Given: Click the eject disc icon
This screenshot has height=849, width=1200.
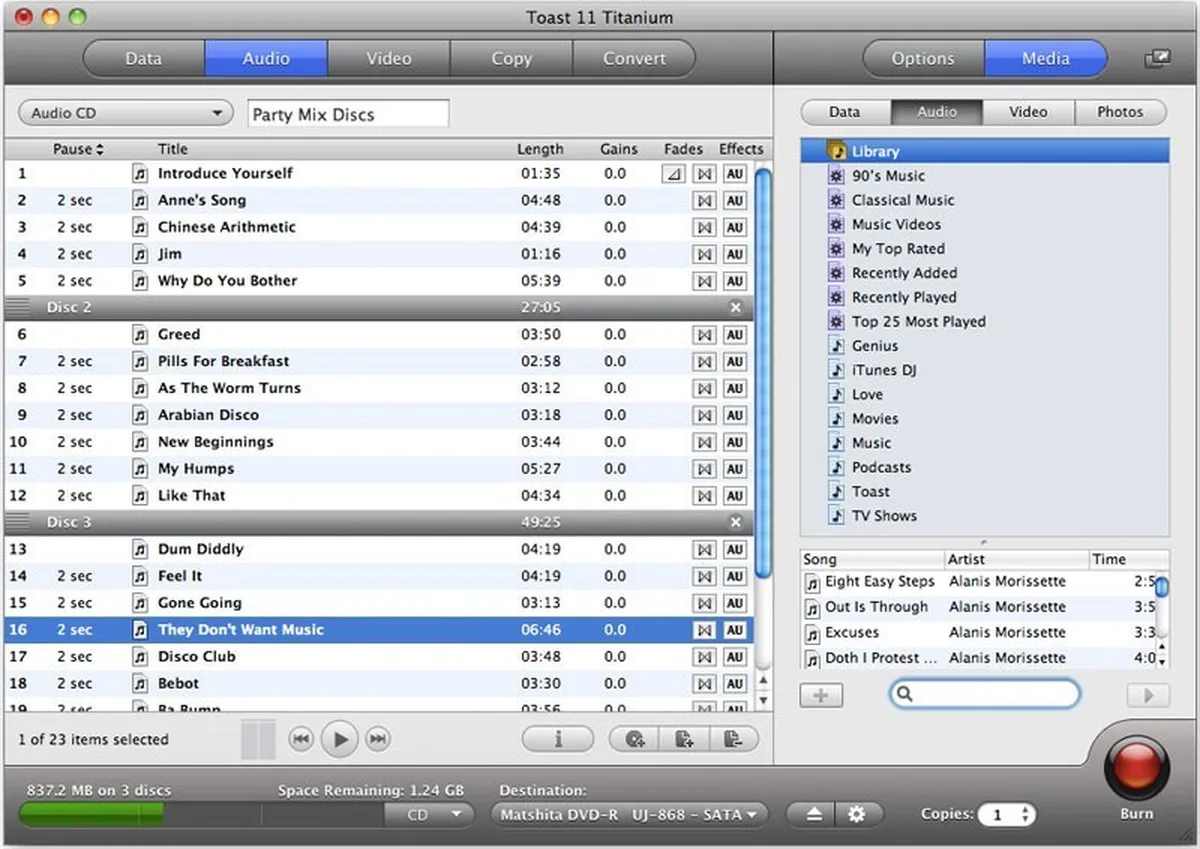Looking at the screenshot, I should [814, 814].
